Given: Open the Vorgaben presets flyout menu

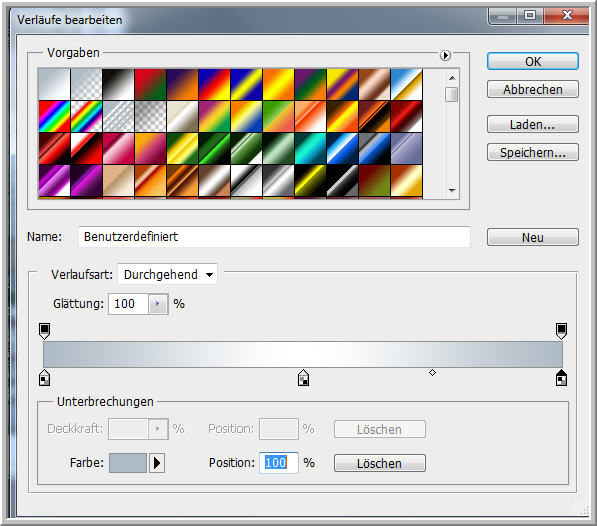Looking at the screenshot, I should pos(445,56).
